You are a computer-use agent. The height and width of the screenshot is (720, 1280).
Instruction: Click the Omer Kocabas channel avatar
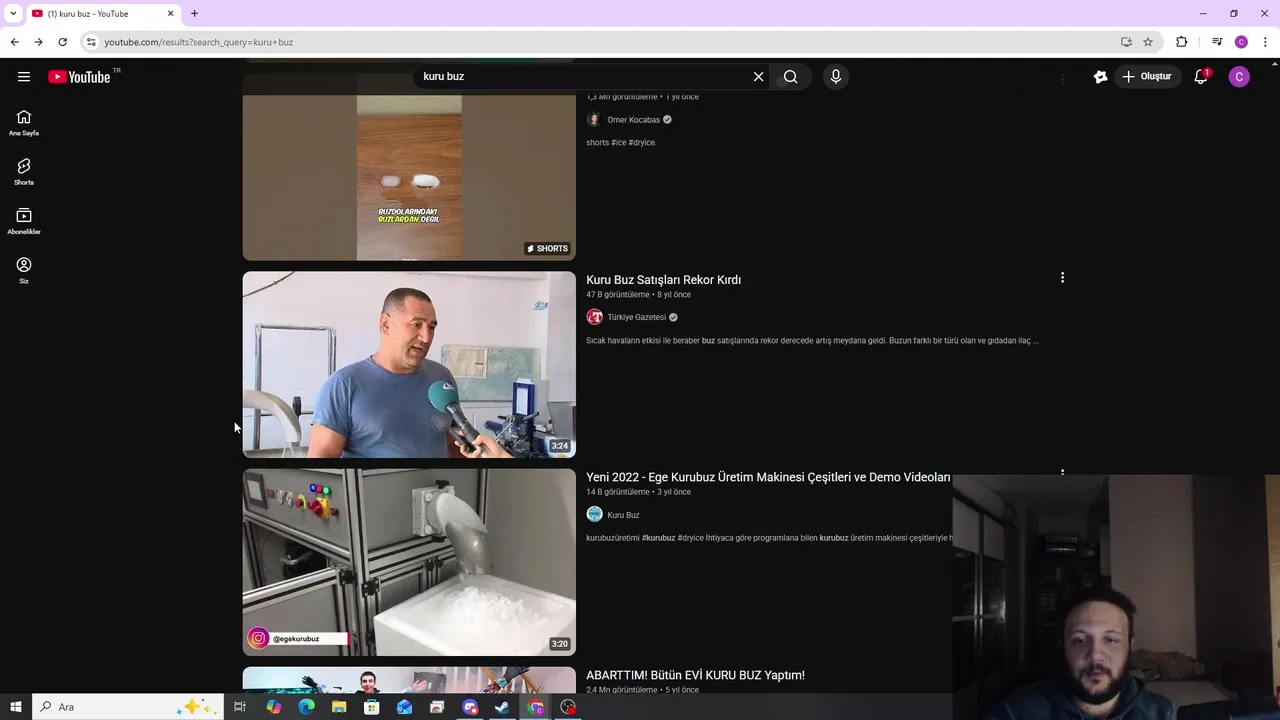[x=594, y=119]
